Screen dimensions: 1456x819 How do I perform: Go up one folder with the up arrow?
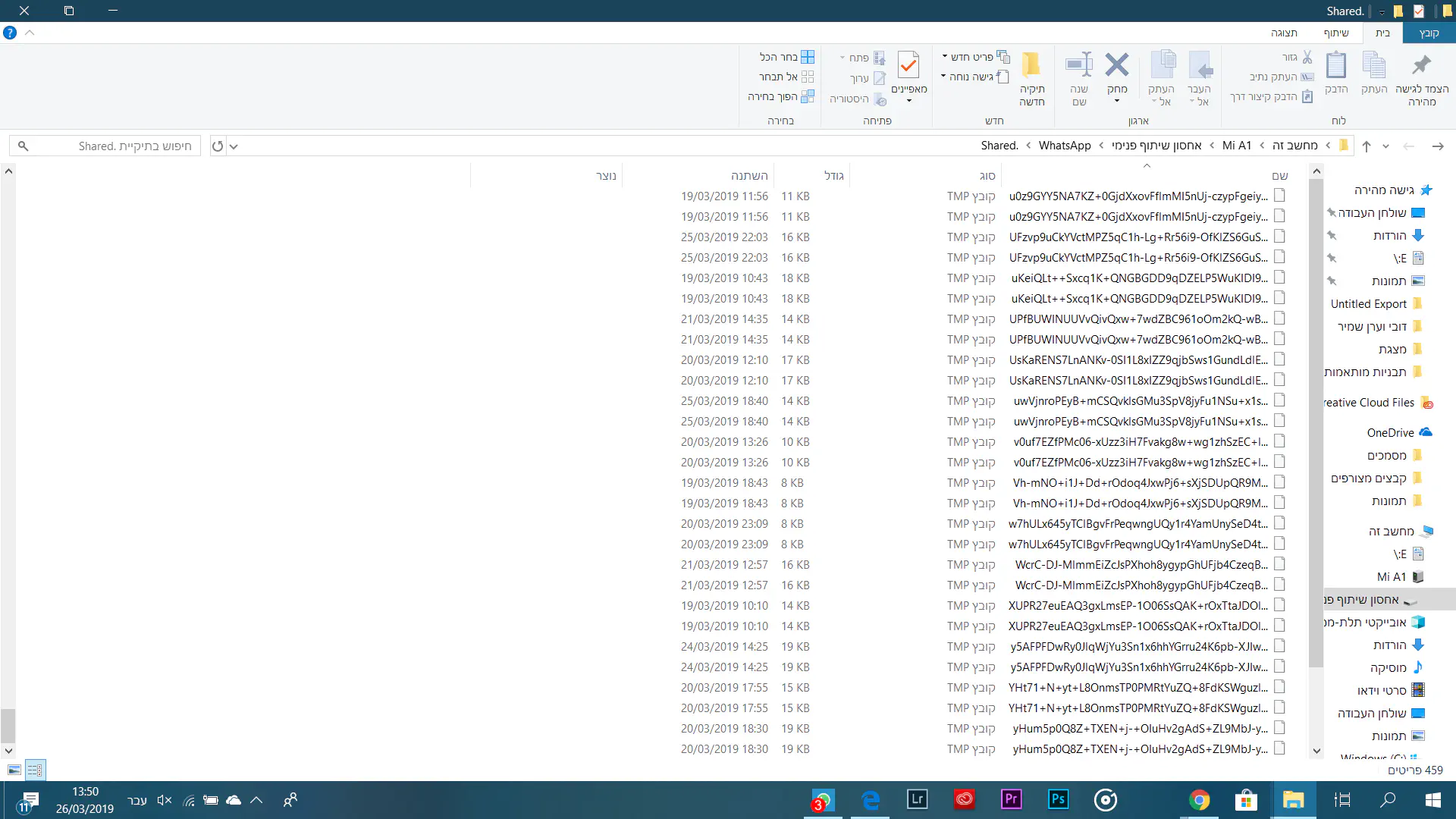point(1367,146)
